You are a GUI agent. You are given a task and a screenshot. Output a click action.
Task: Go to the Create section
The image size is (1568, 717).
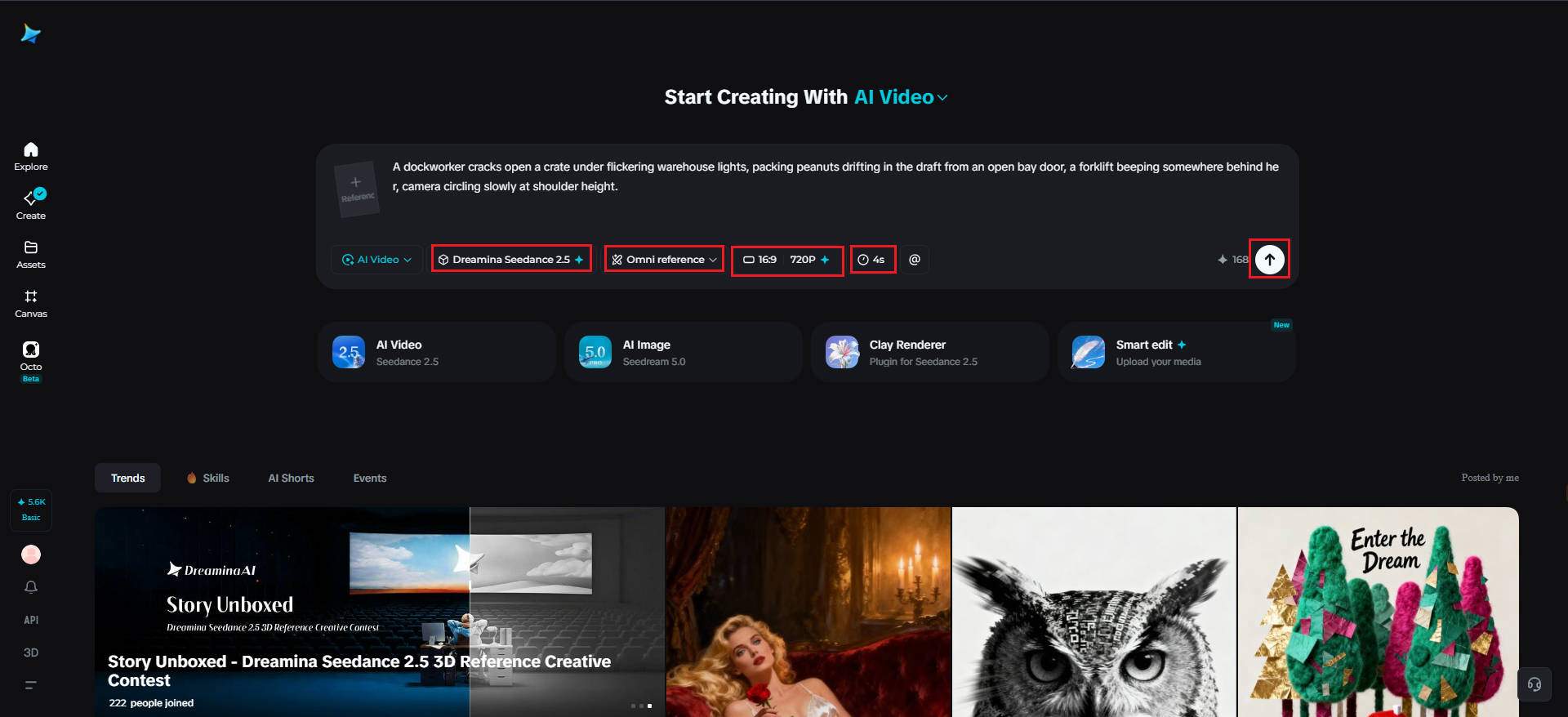(30, 205)
